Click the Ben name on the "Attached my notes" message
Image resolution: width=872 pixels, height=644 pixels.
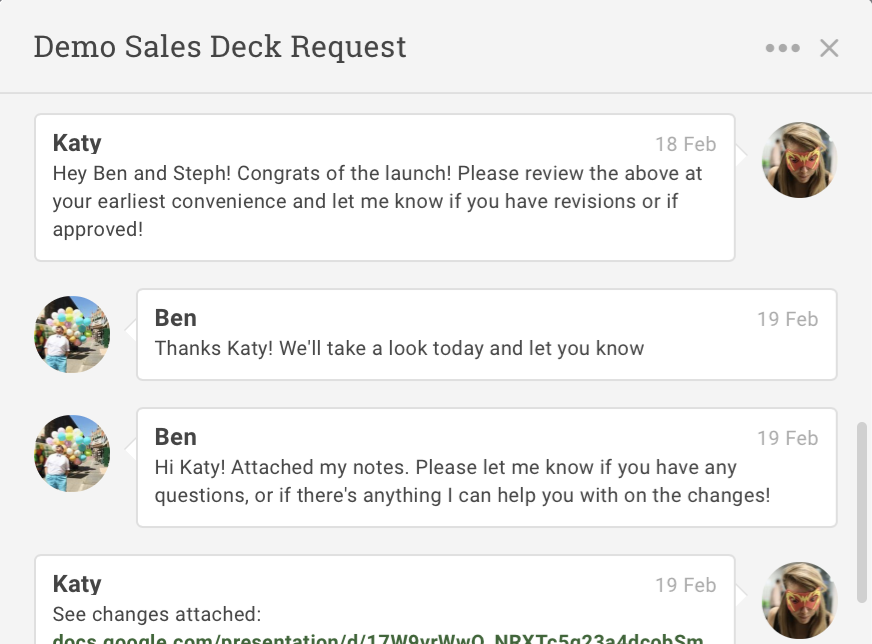coord(175,437)
